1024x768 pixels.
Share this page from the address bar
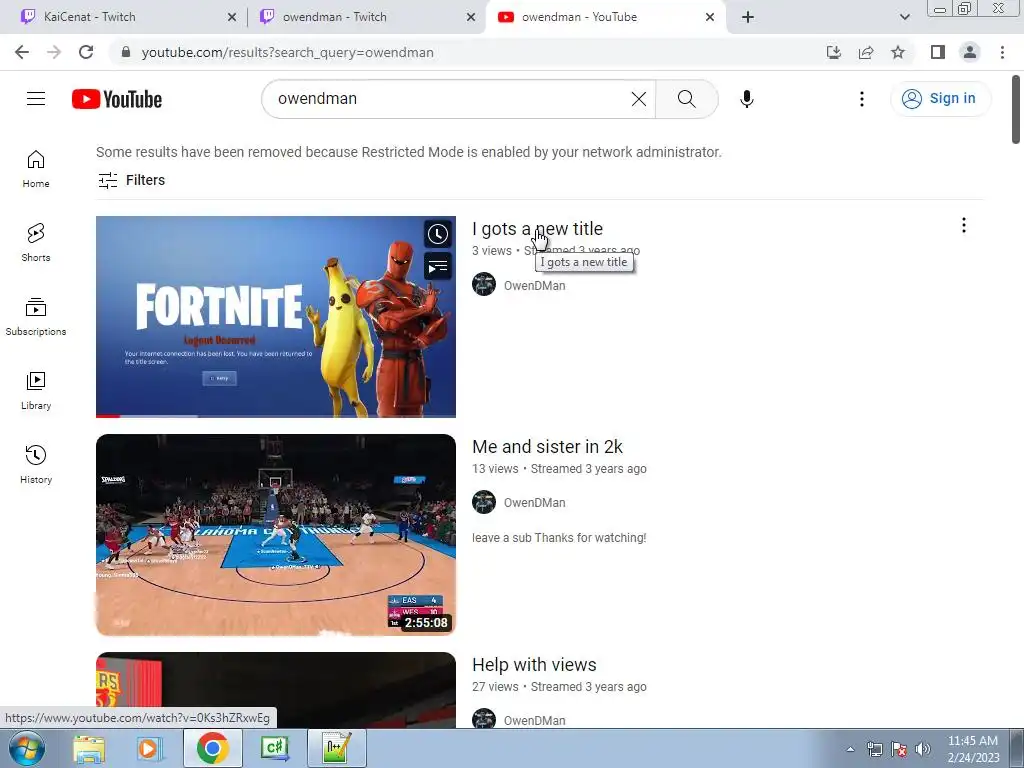click(866, 52)
